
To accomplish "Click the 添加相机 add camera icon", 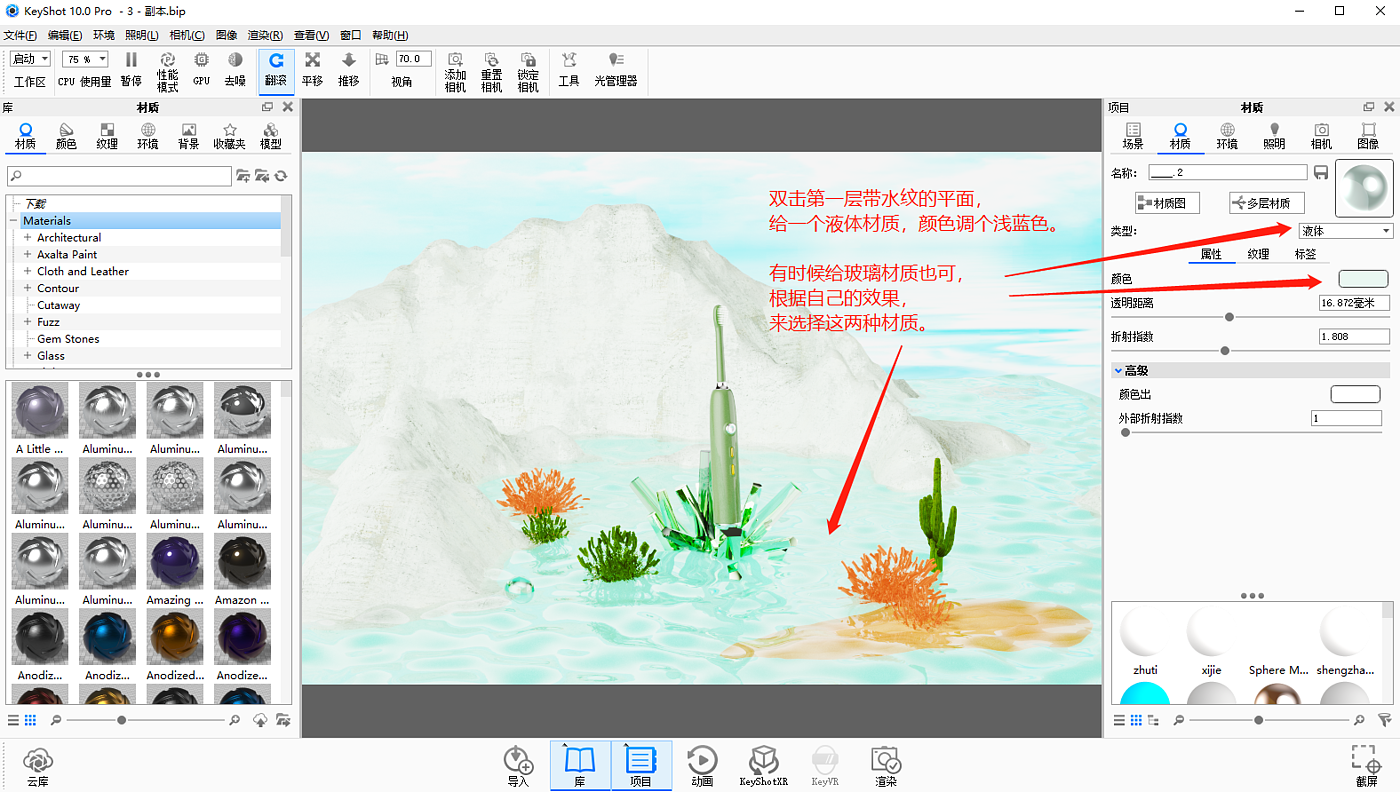I will tap(455, 70).
